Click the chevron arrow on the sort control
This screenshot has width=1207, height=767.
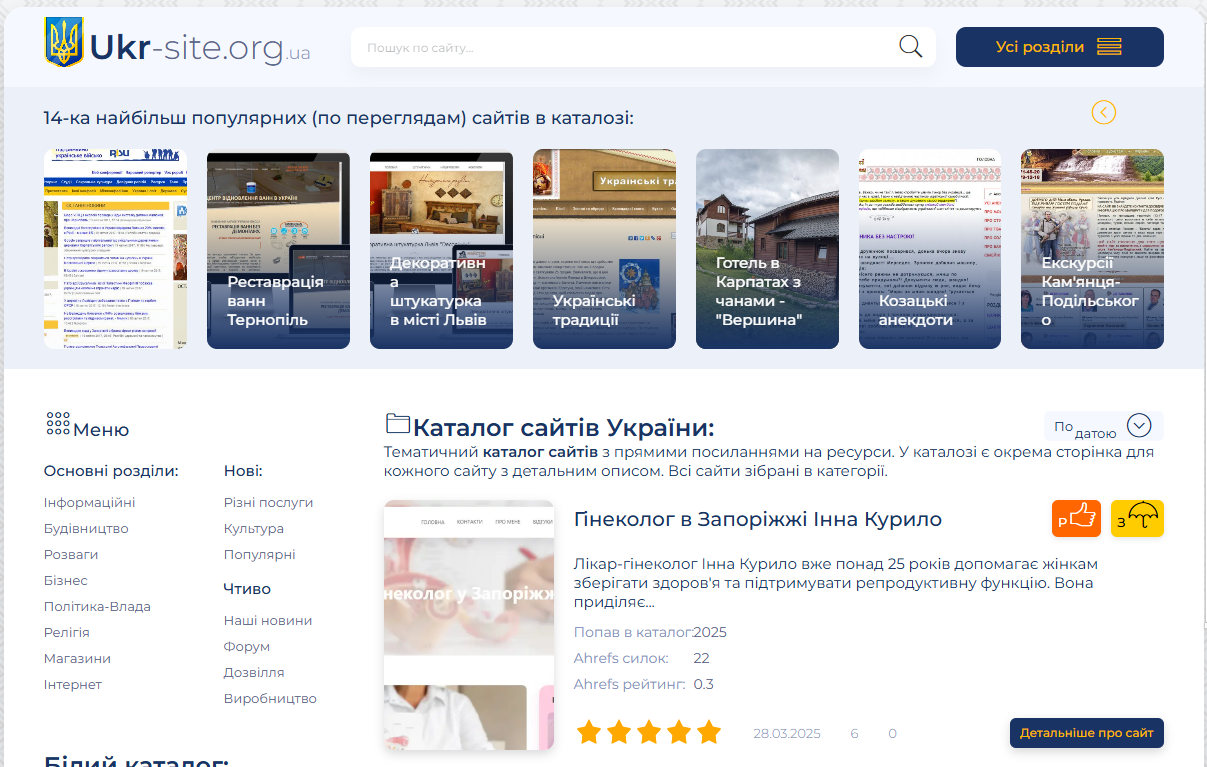tap(1138, 425)
